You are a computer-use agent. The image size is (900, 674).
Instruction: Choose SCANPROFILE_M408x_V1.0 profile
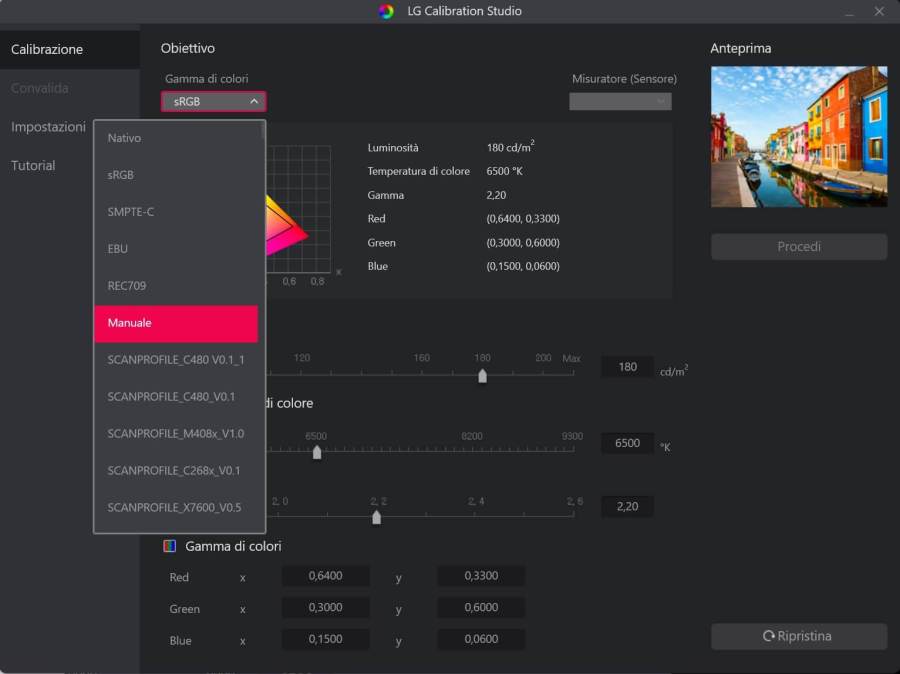176,434
